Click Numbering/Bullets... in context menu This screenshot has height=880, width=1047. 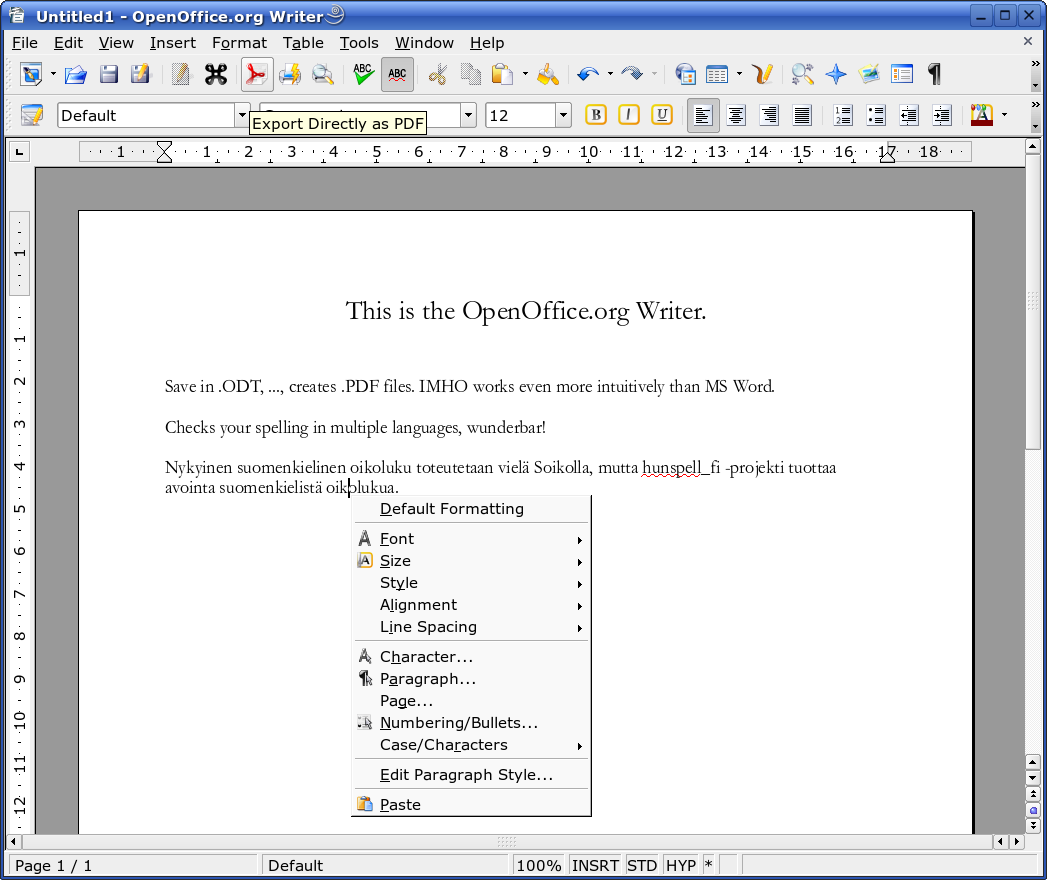tap(471, 723)
